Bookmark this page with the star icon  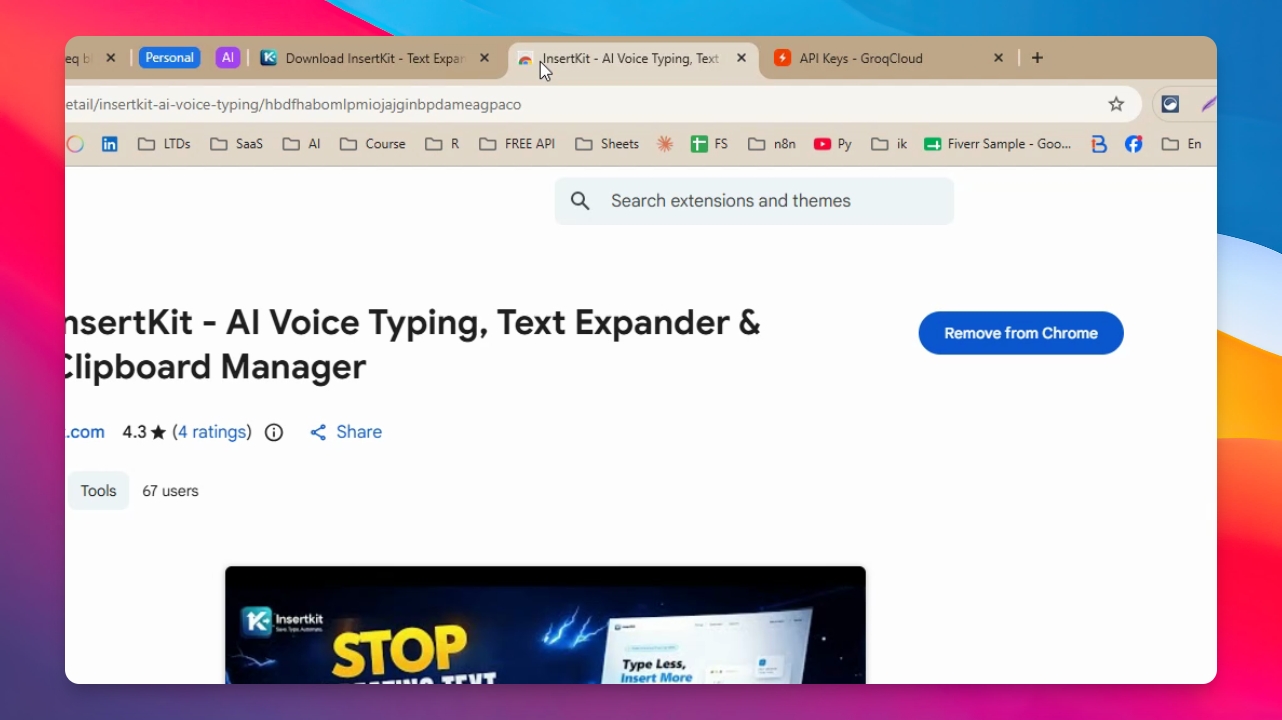[x=1116, y=104]
